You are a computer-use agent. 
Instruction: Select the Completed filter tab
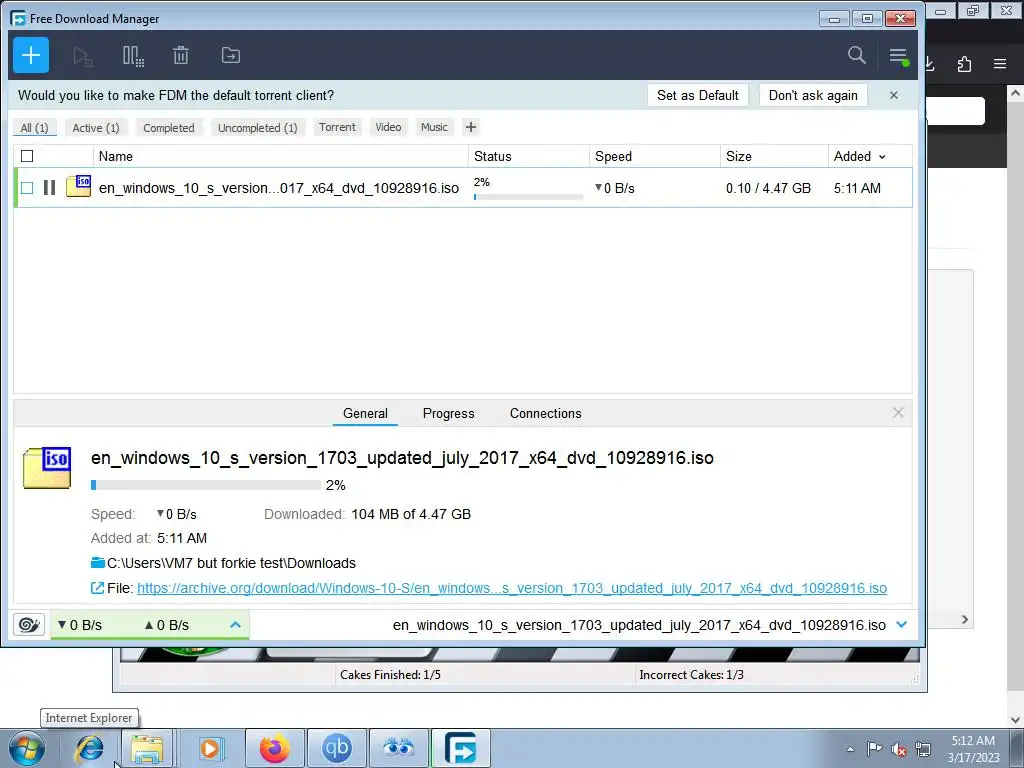coord(169,127)
